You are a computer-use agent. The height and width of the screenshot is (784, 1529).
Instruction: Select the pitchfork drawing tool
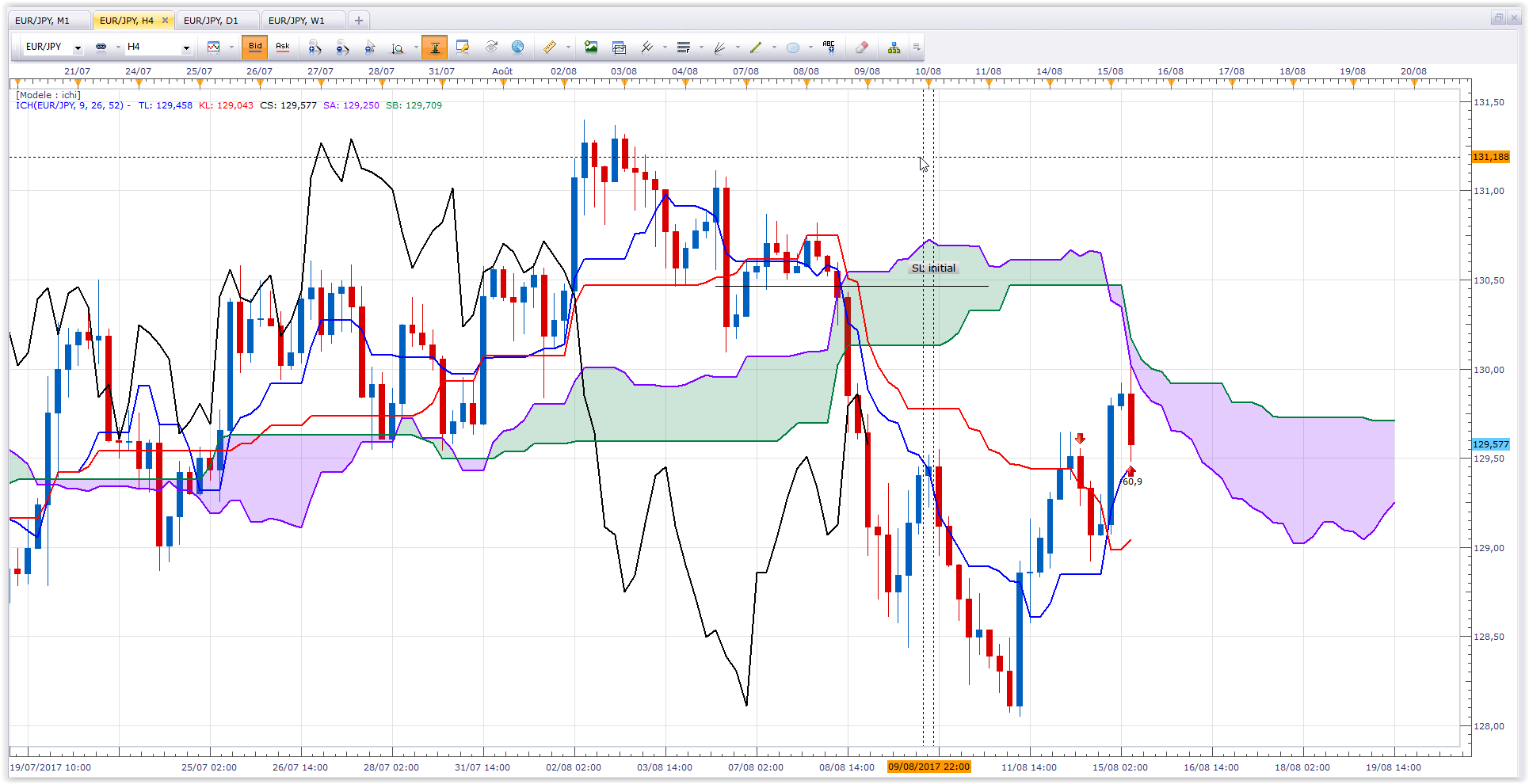[647, 48]
